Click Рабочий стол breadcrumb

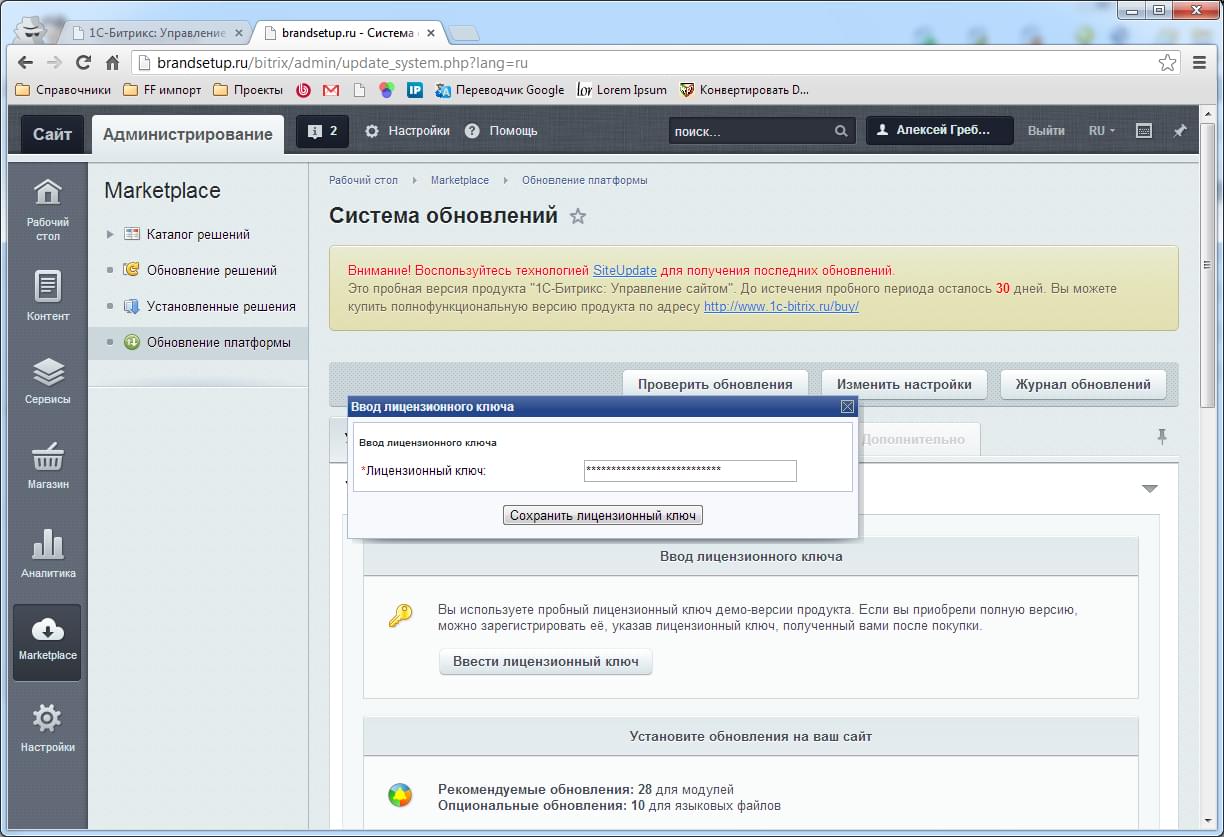[x=363, y=180]
